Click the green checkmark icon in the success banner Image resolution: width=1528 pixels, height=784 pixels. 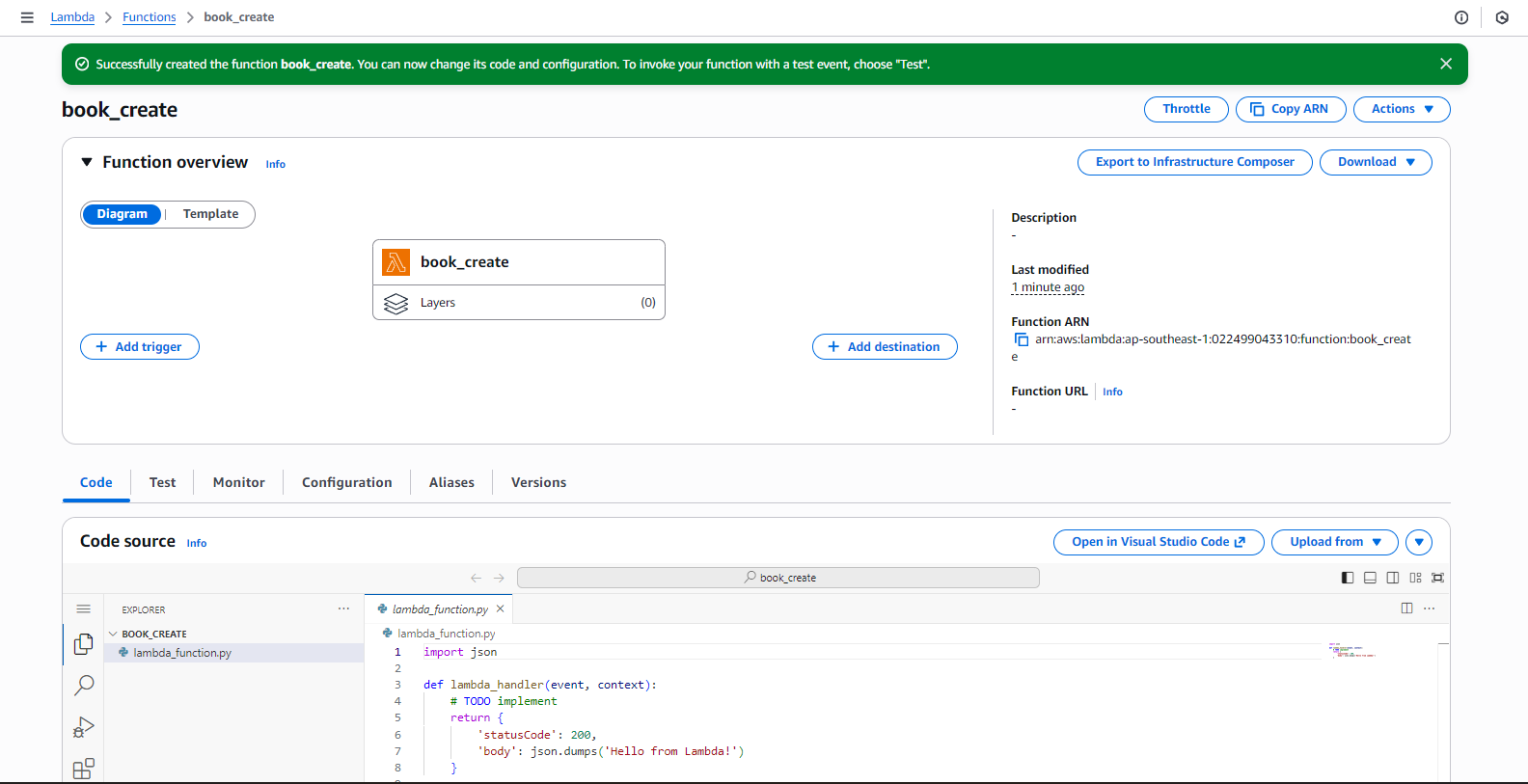tap(82, 64)
